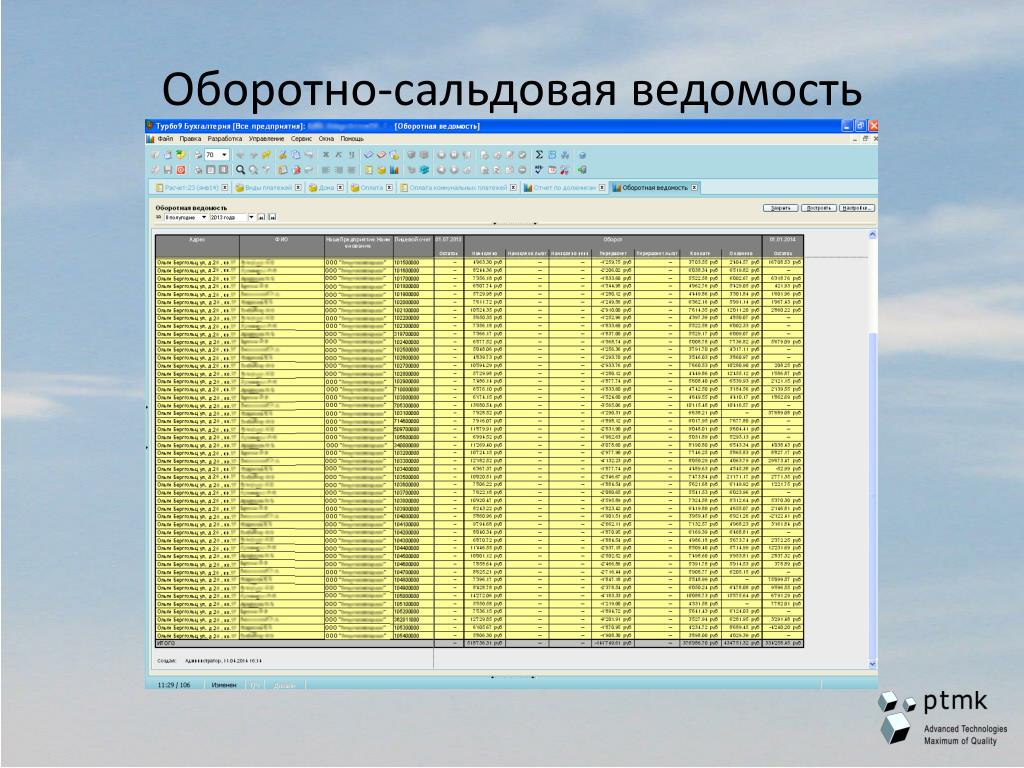Click the floppy disk save icon
Viewport: 1024px width, 768px height.
pos(168,169)
